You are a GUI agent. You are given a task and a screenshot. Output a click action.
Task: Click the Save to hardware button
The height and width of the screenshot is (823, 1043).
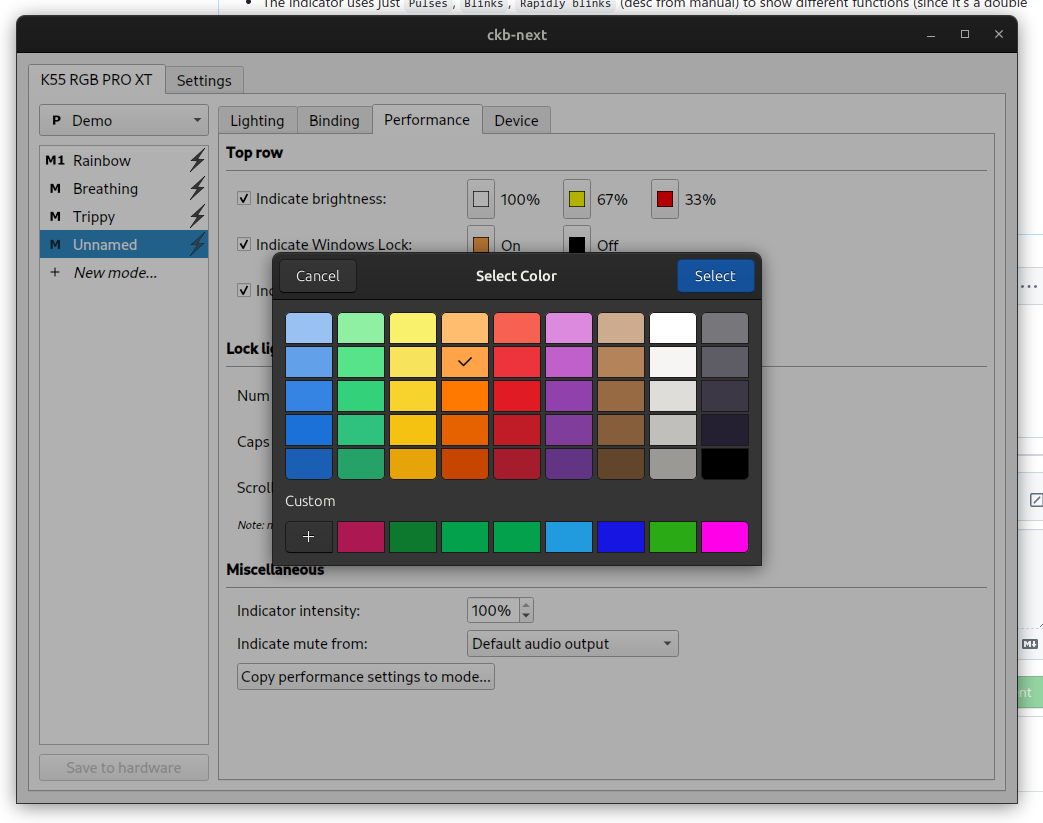[124, 767]
